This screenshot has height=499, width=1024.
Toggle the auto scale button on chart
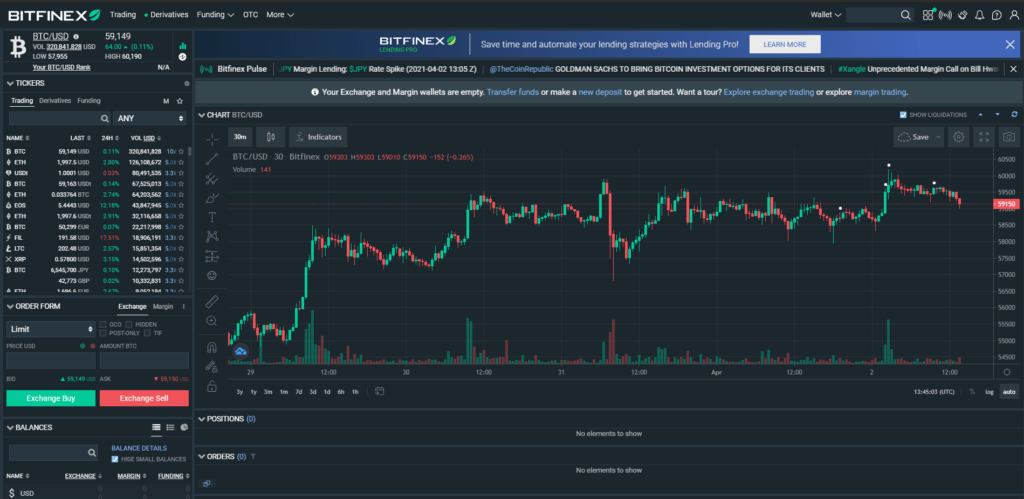coord(1009,391)
